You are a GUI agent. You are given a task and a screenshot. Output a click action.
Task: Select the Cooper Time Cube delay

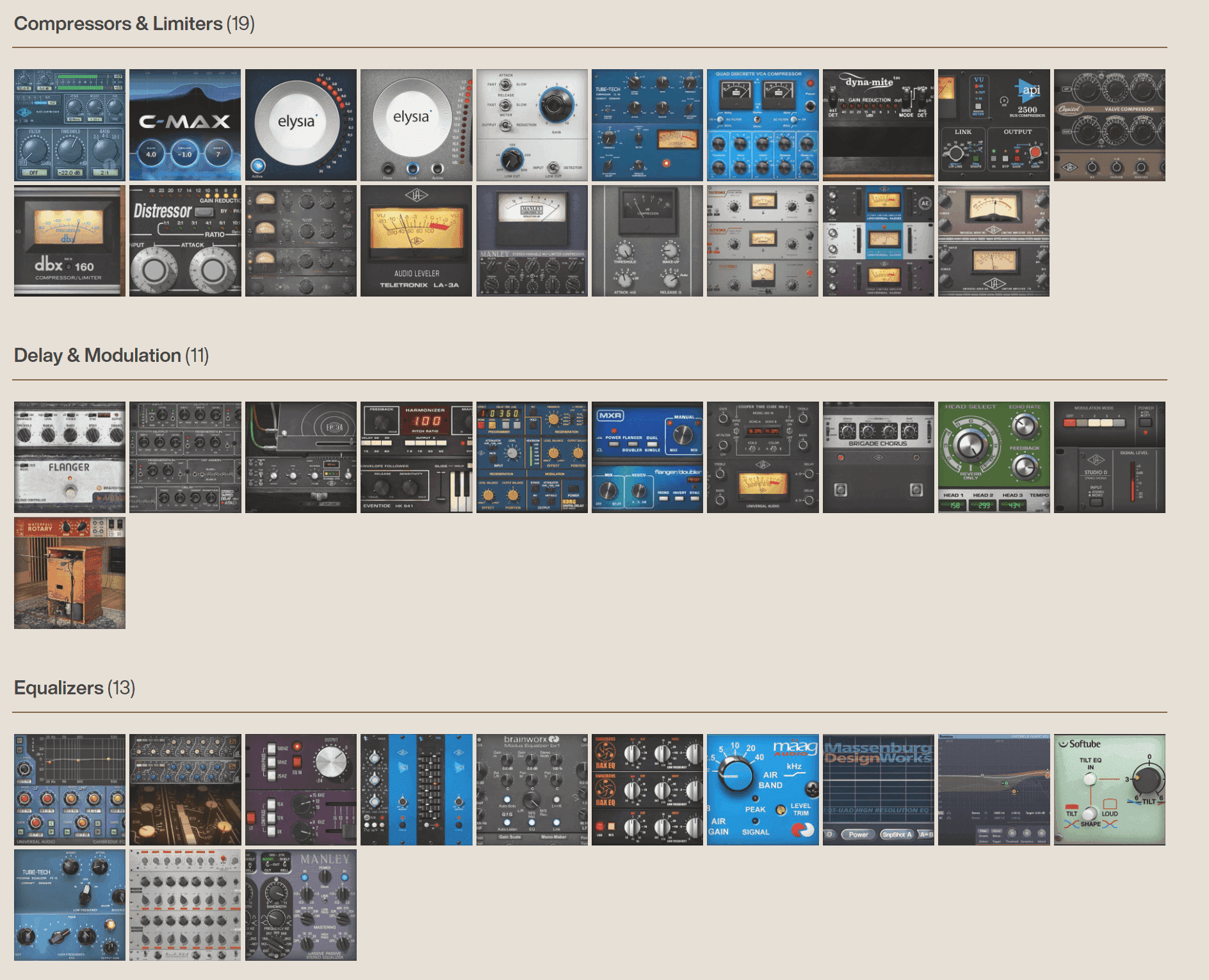(762, 456)
